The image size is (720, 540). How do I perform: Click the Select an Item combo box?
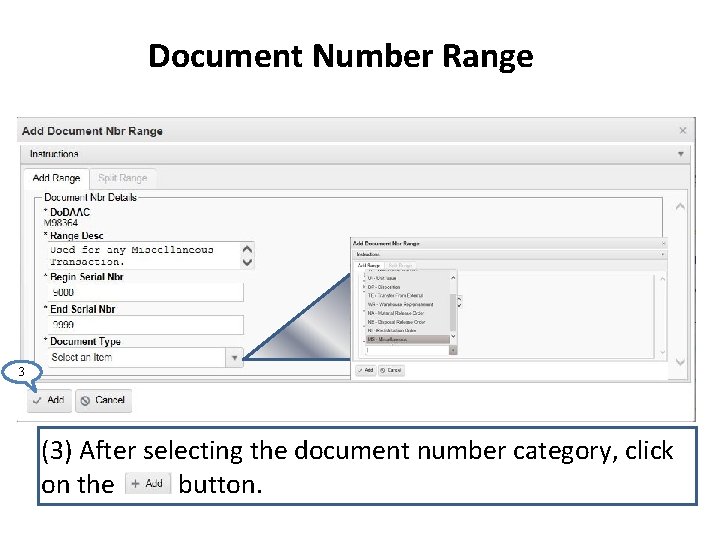click(145, 358)
